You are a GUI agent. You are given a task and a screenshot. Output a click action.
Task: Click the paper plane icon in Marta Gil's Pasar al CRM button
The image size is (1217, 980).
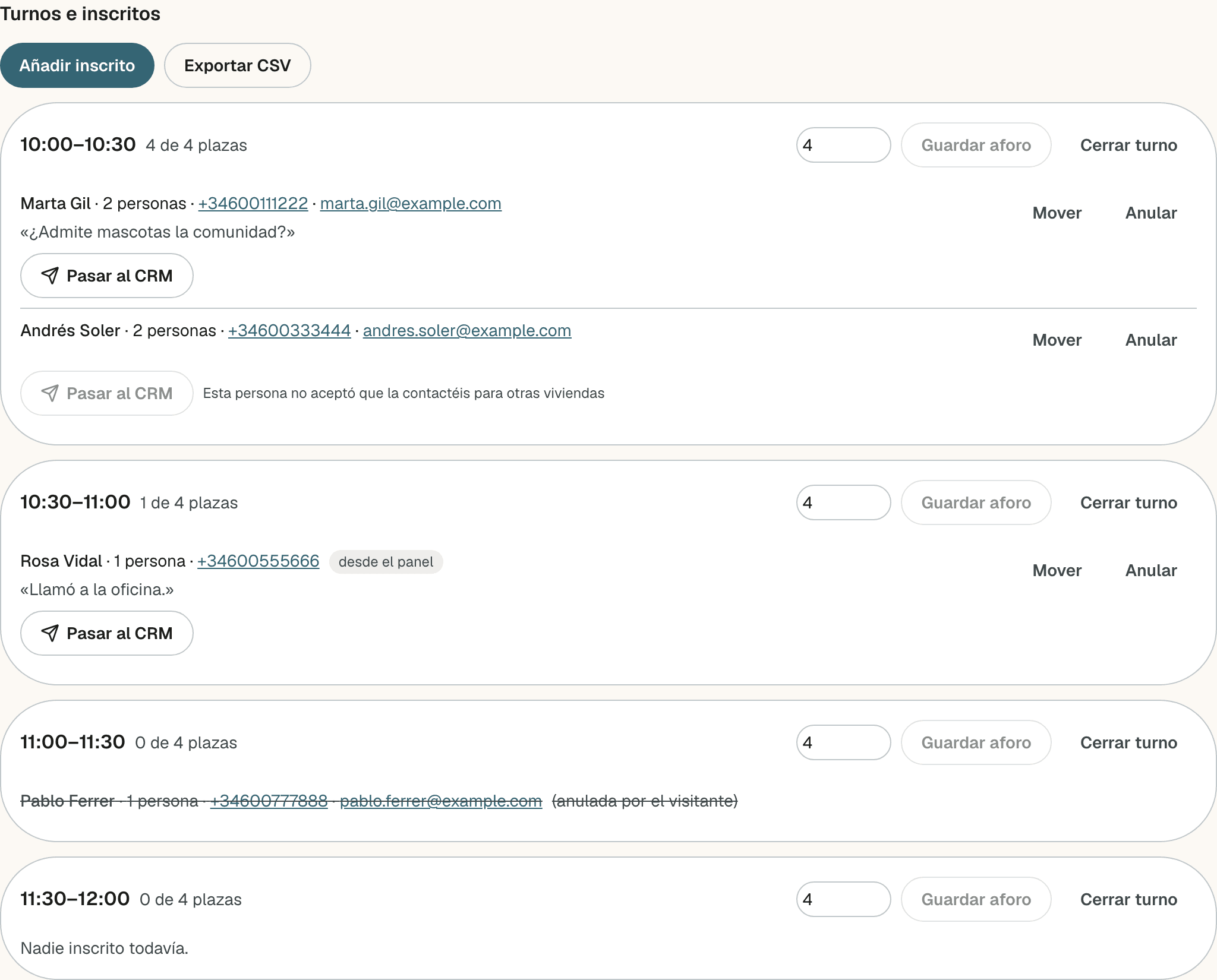tap(50, 276)
